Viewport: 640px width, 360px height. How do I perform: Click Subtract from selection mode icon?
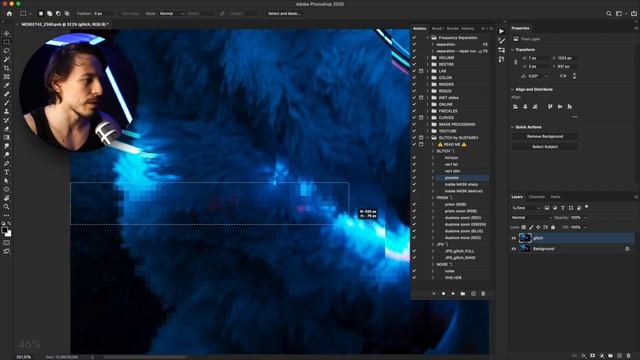[x=58, y=13]
